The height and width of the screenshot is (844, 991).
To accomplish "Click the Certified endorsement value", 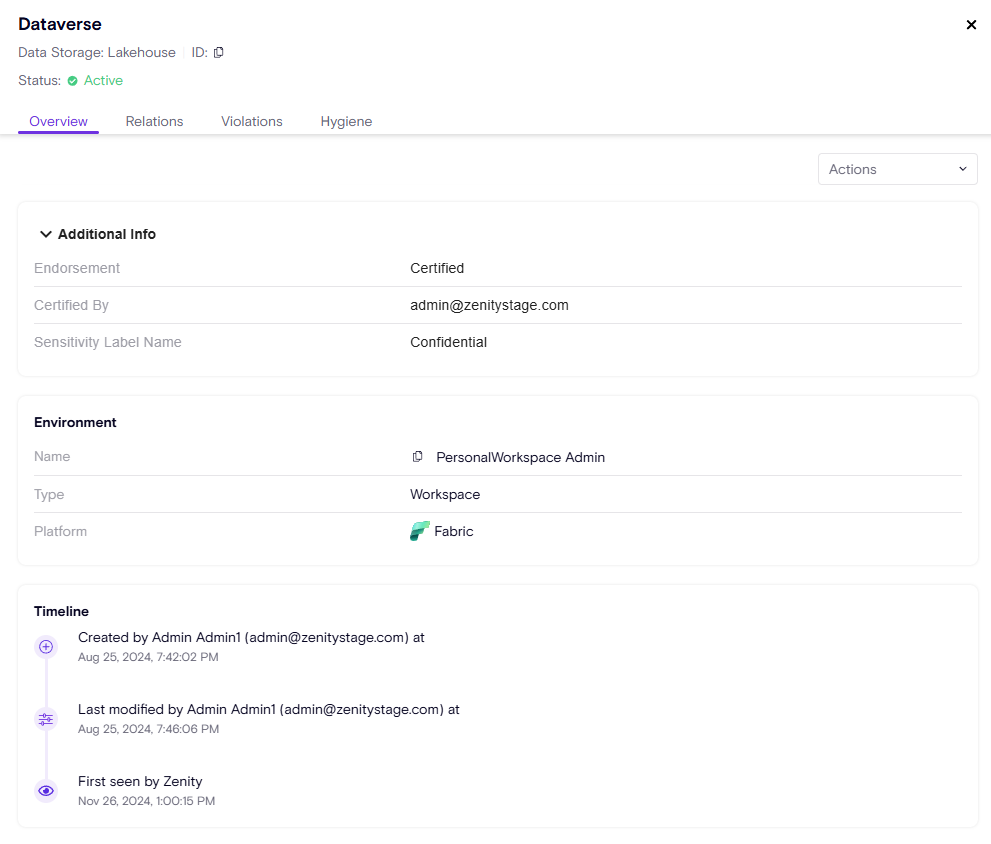I will pyautogui.click(x=437, y=268).
